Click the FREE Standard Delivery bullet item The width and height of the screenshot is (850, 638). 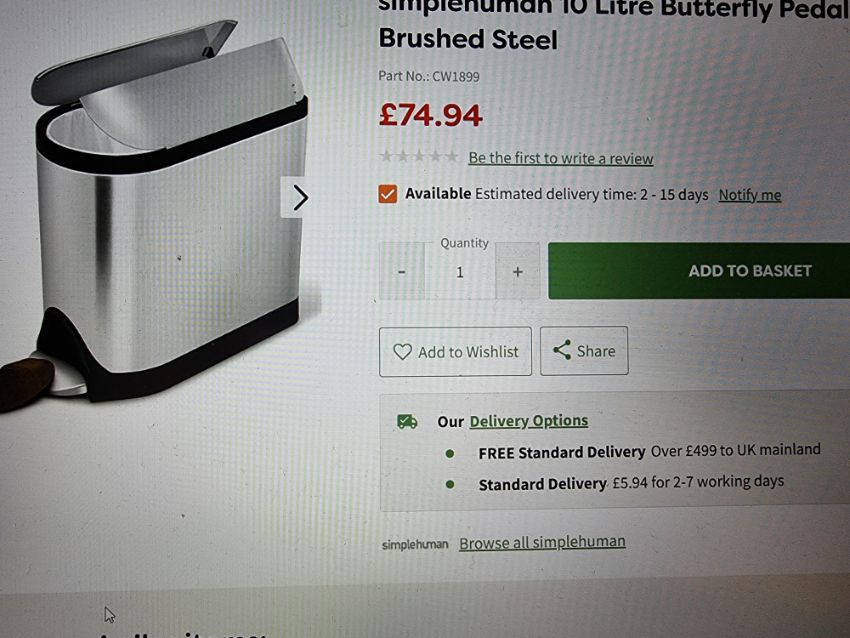[x=632, y=451]
